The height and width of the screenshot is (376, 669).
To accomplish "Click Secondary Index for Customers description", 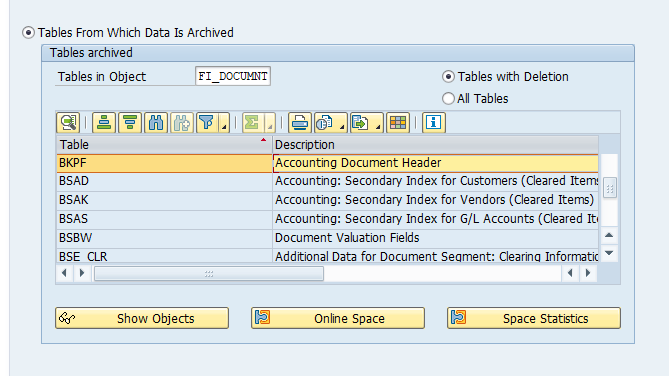I will (x=436, y=181).
